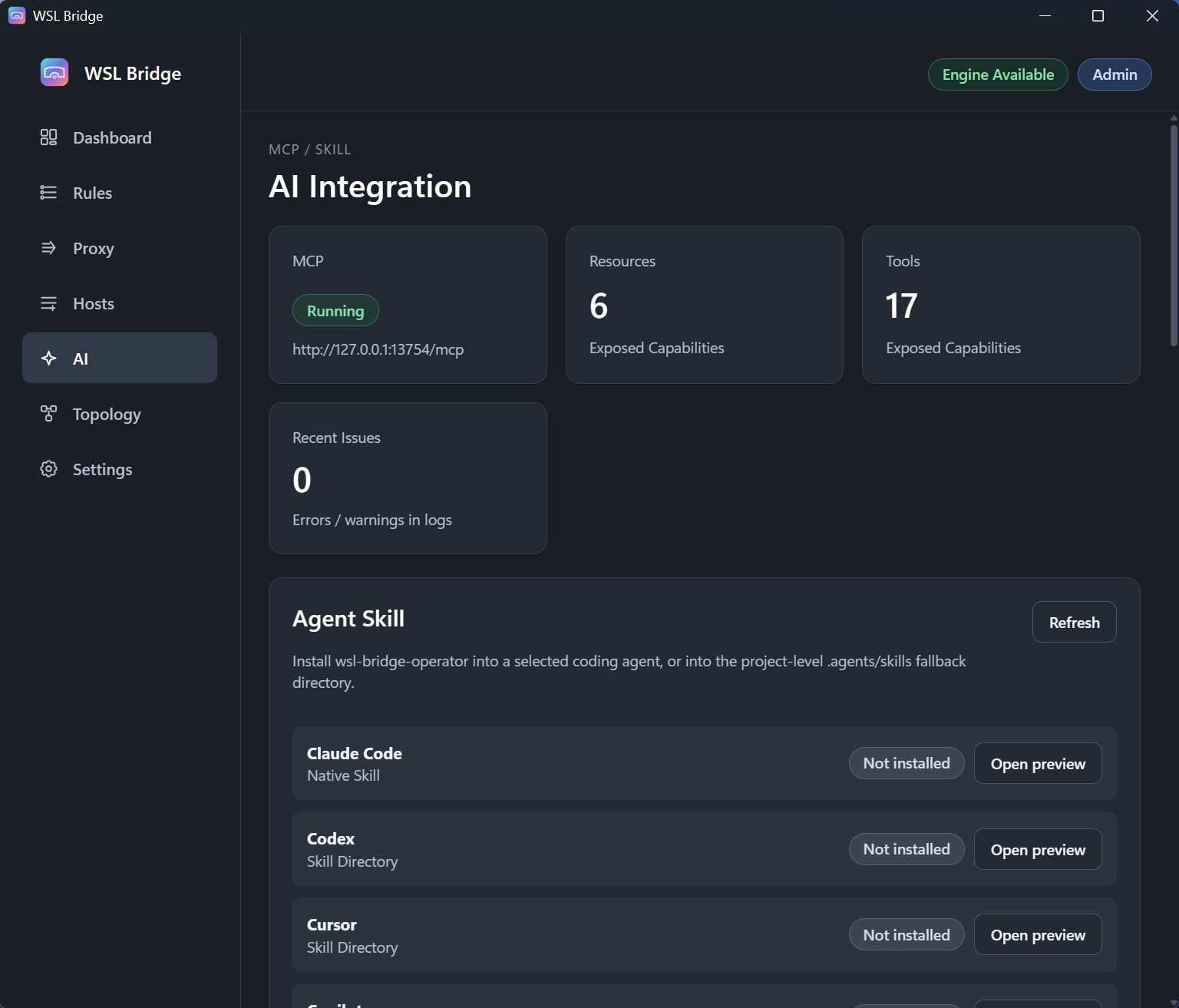Click the WSL Bridge logo icon in sidebar
Screen dimensions: 1179x1008
(x=54, y=73)
